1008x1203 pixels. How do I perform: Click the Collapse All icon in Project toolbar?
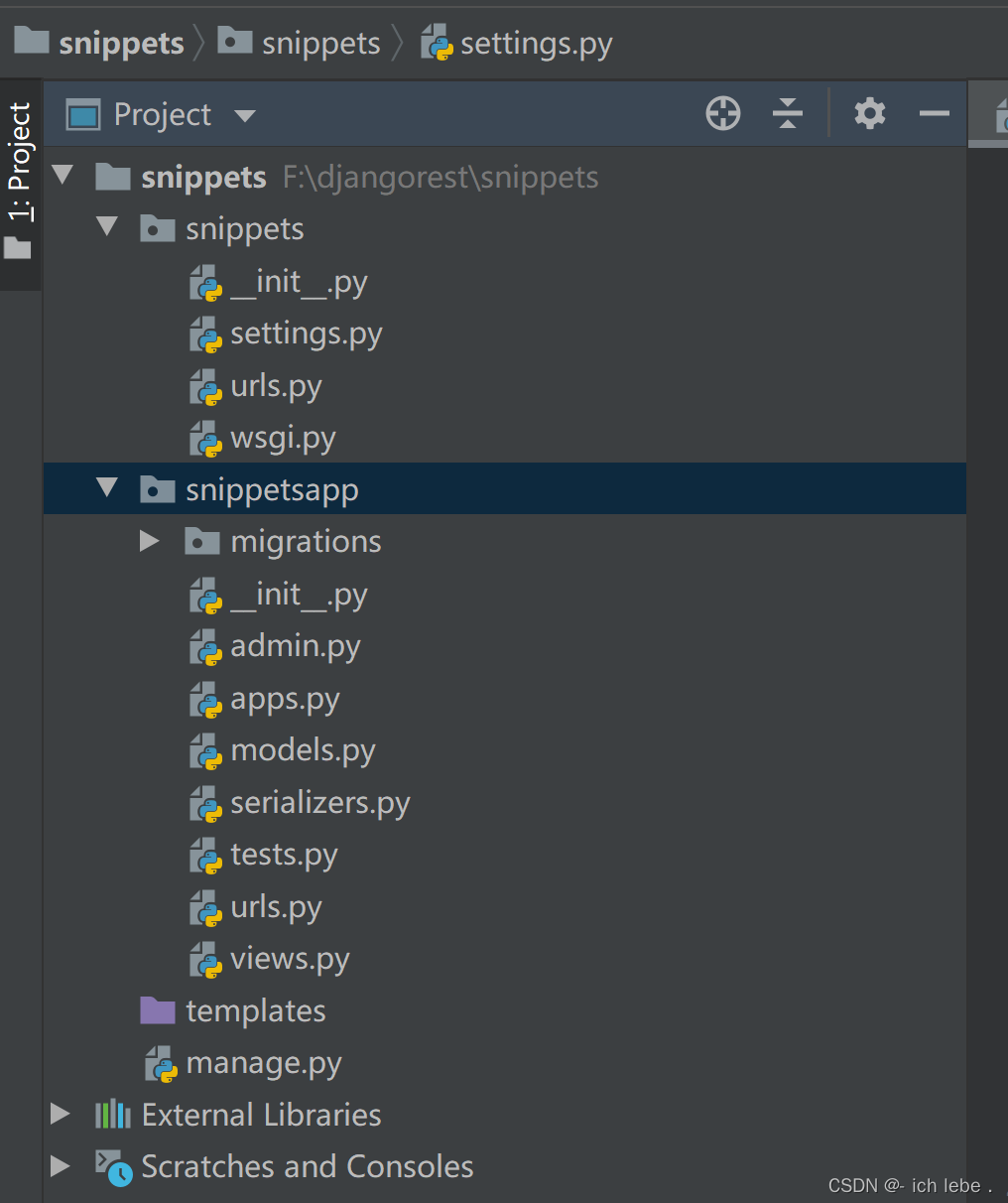point(788,114)
